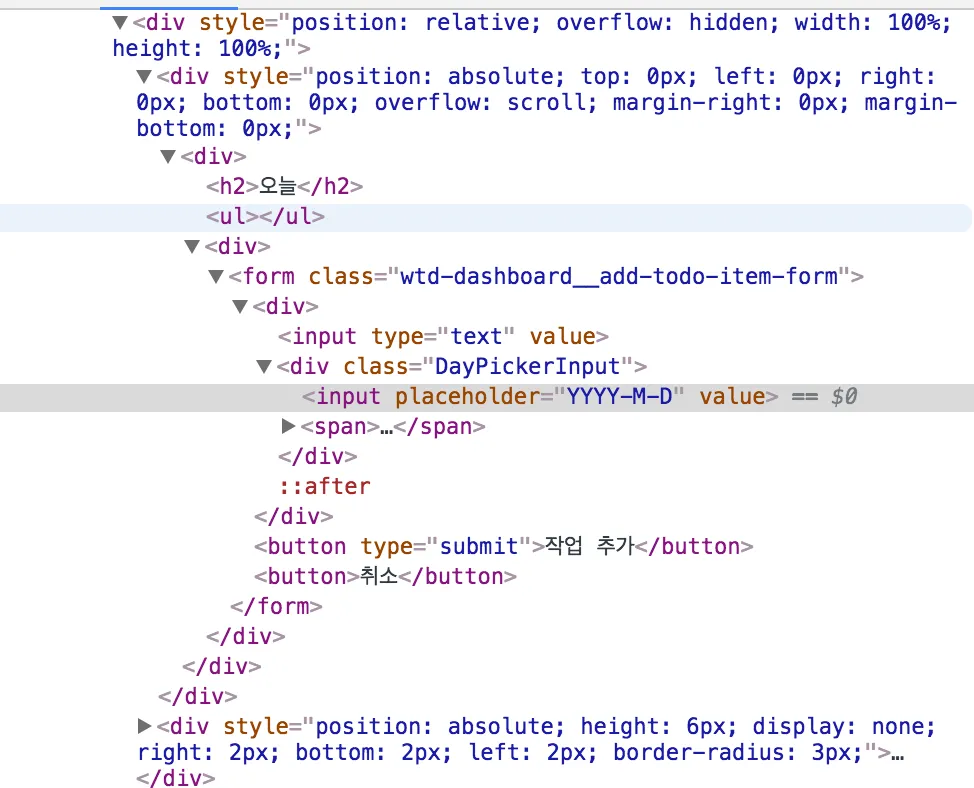974x788 pixels.
Task: Click the 작업 추가 button text
Action: click(x=589, y=546)
